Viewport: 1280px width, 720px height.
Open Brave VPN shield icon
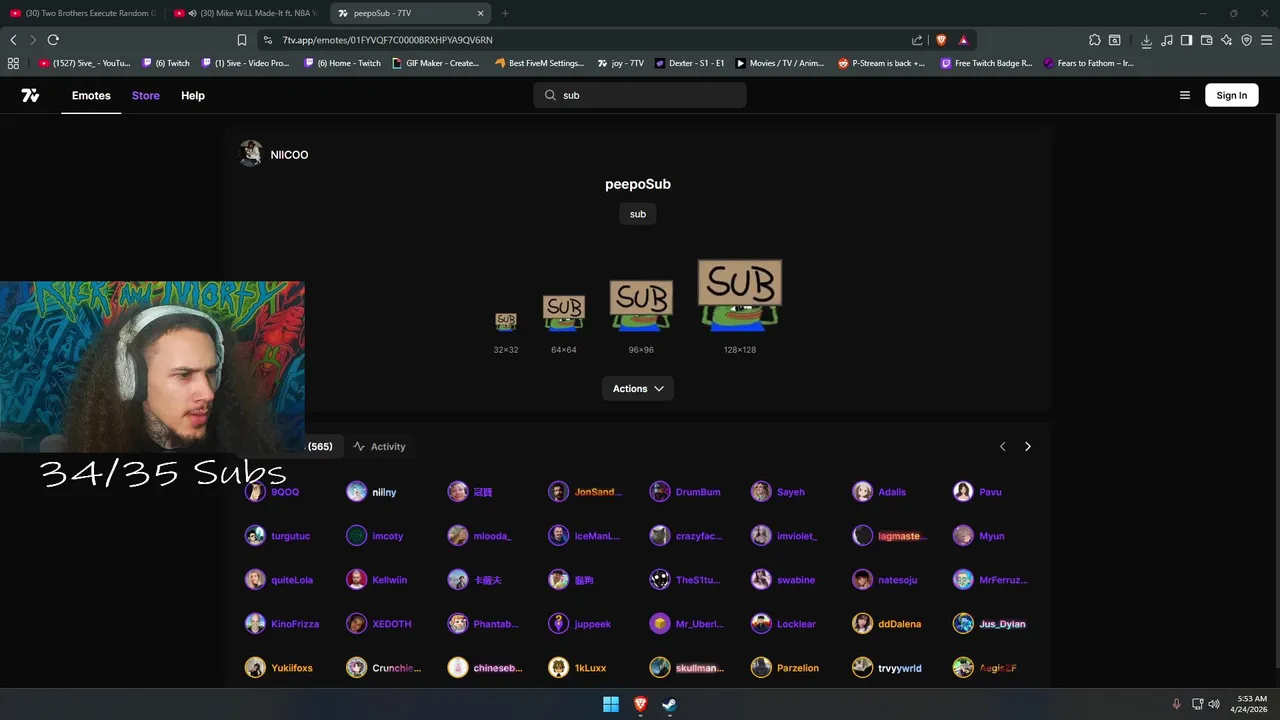tap(1246, 40)
